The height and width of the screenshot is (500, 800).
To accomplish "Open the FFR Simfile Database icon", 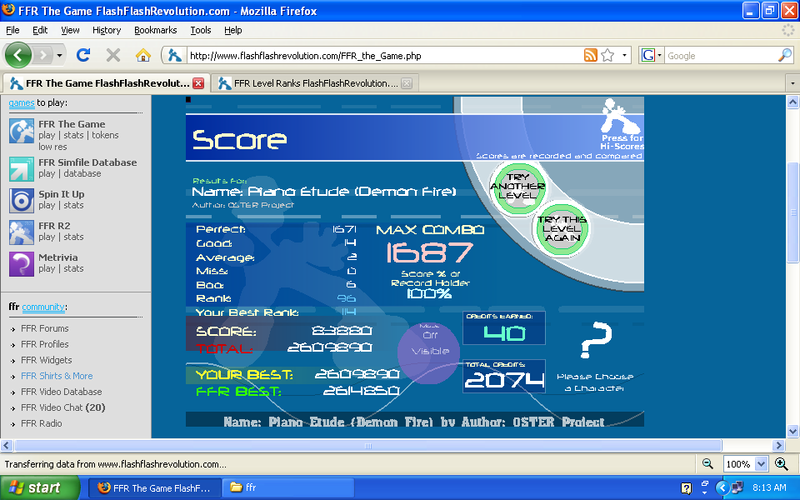I will coord(22,168).
